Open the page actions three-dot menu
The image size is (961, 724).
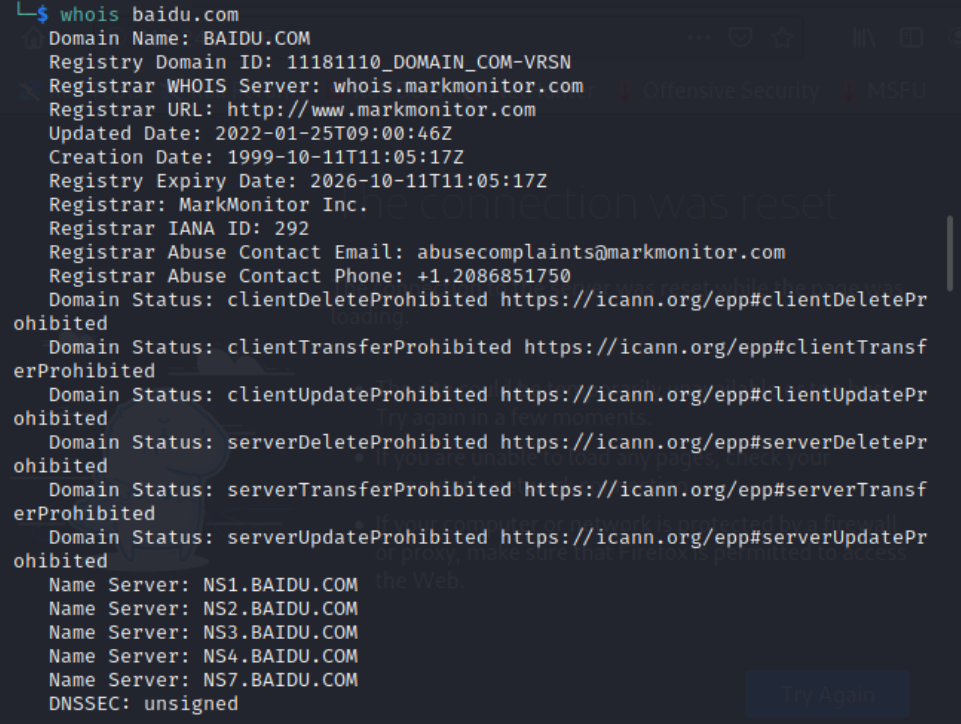click(699, 38)
